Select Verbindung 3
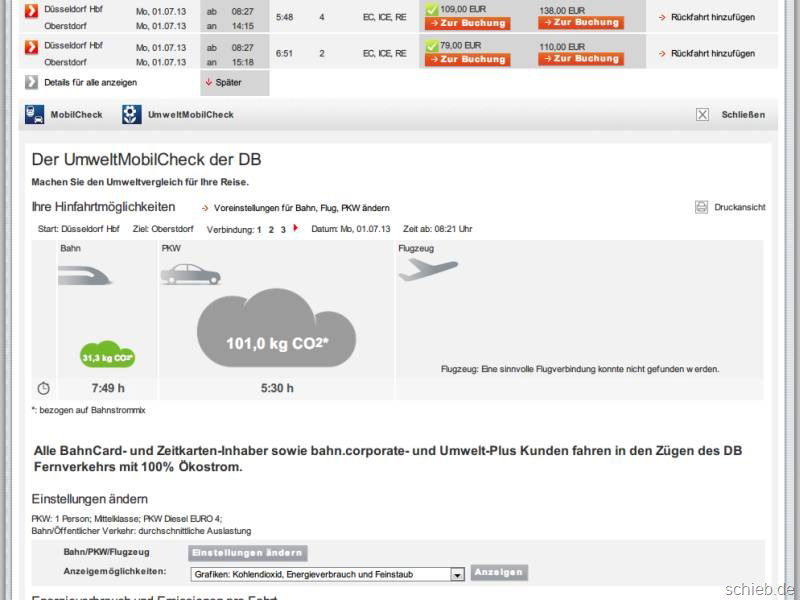Screen dimensions: 800x600 coord(283,230)
